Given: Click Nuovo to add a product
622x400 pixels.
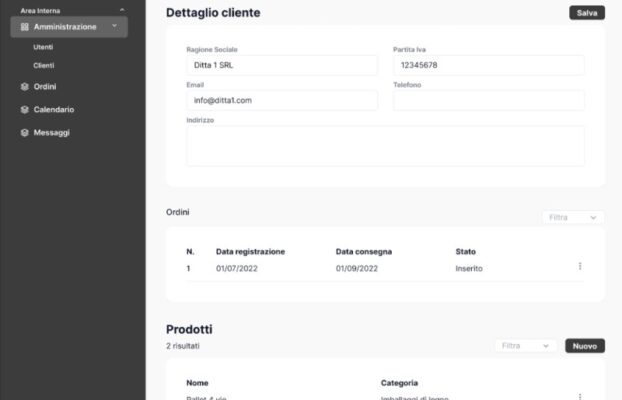Looking at the screenshot, I should (585, 346).
